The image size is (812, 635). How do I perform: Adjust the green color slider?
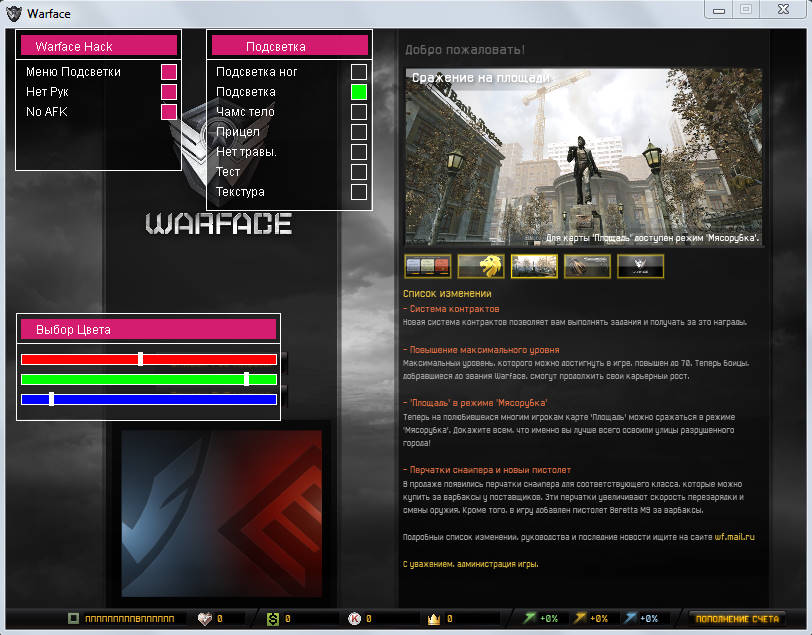point(149,379)
